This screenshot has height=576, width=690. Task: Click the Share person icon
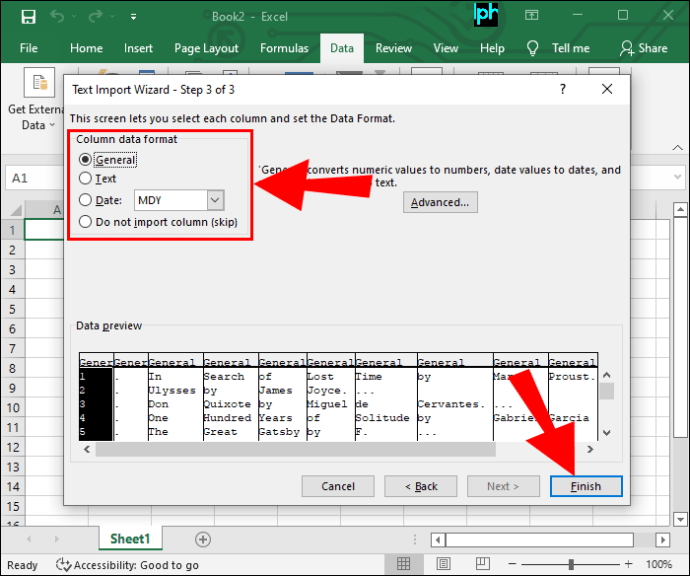pos(627,48)
